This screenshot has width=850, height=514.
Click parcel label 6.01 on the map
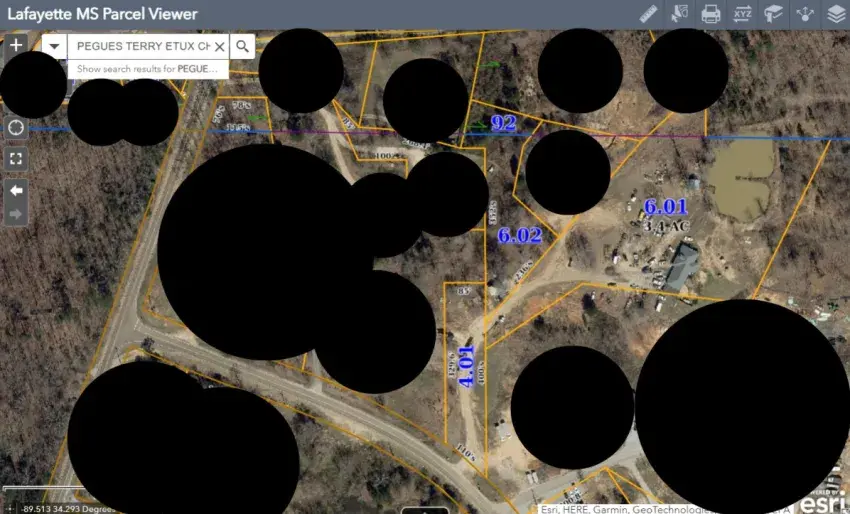[665, 207]
